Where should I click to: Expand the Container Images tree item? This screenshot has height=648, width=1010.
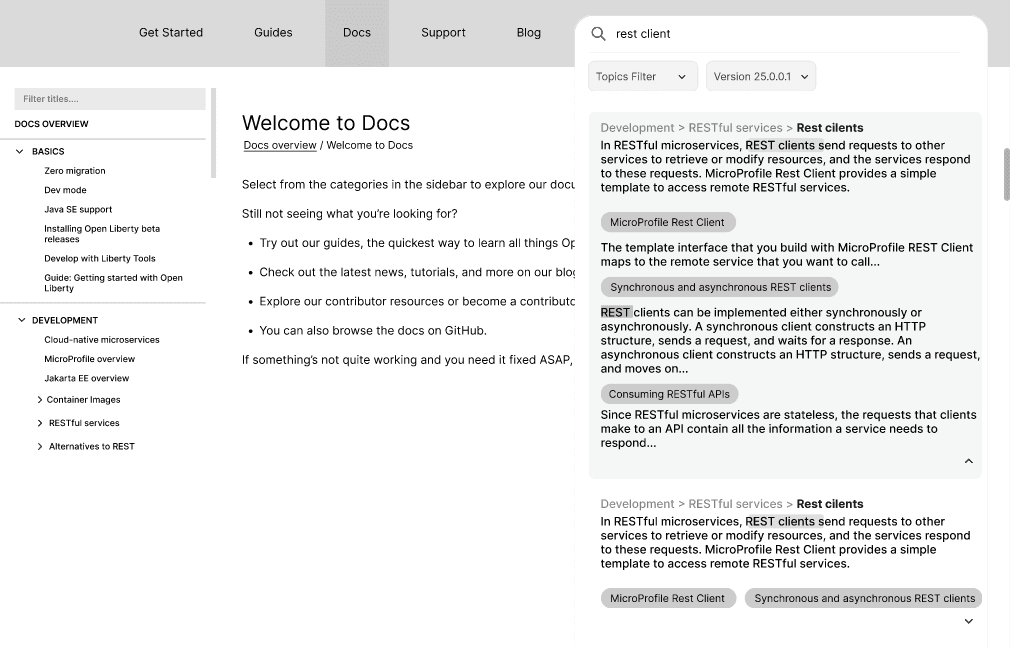click(40, 400)
